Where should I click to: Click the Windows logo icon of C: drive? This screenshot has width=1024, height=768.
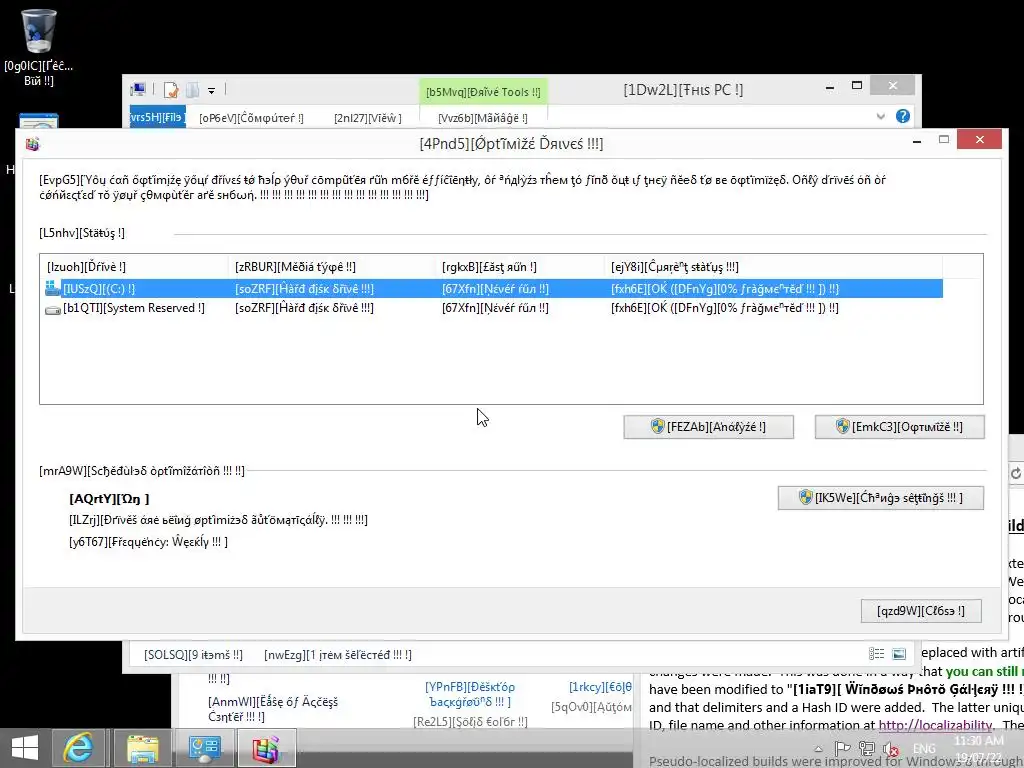click(x=52, y=288)
